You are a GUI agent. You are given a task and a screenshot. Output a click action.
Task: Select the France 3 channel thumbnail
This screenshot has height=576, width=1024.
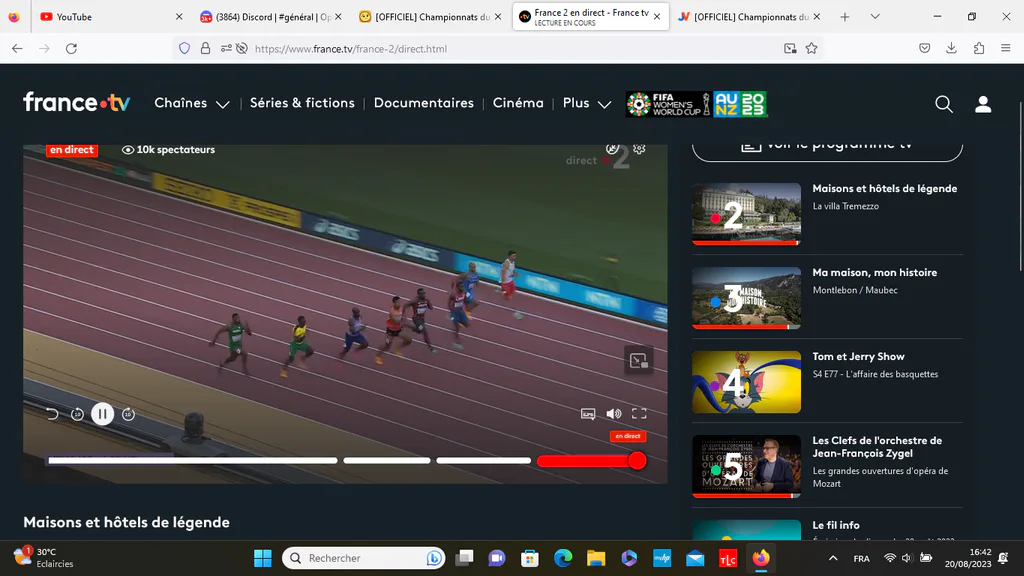point(746,298)
